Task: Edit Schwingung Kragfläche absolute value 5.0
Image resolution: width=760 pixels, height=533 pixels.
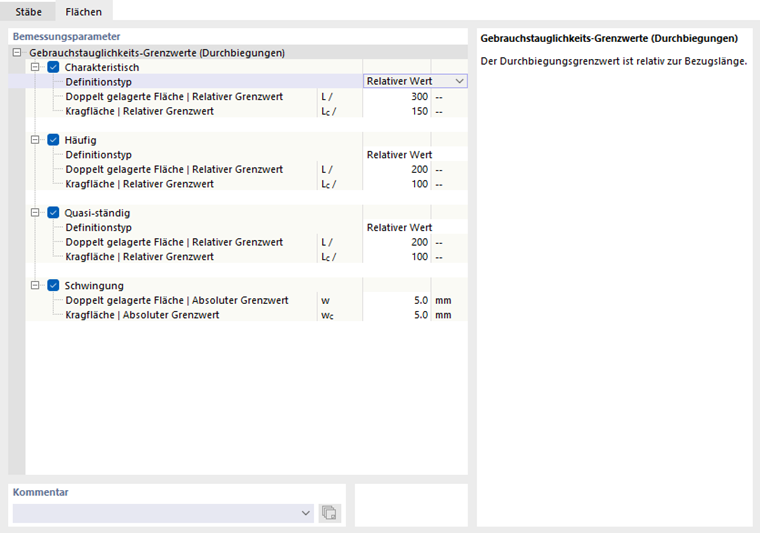Action: pyautogui.click(x=396, y=314)
